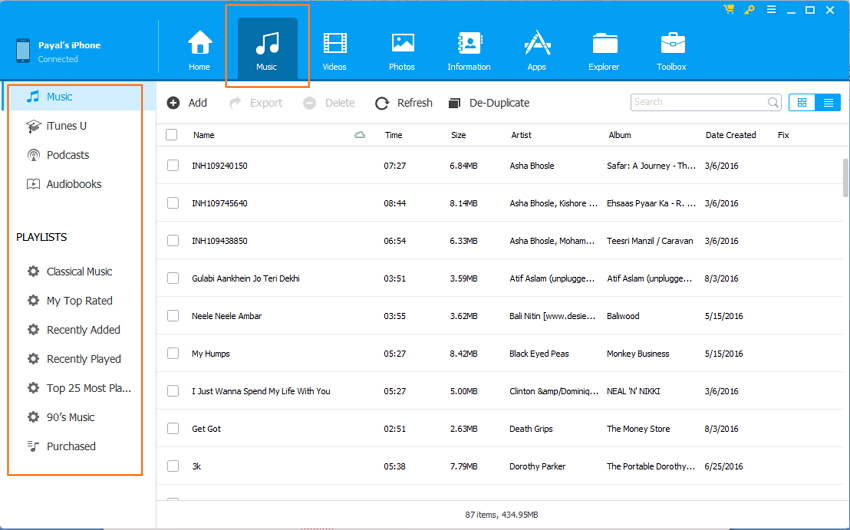Screen dimensions: 850x530
Task: Click the vertical scrollbar thumb
Action: click(846, 178)
